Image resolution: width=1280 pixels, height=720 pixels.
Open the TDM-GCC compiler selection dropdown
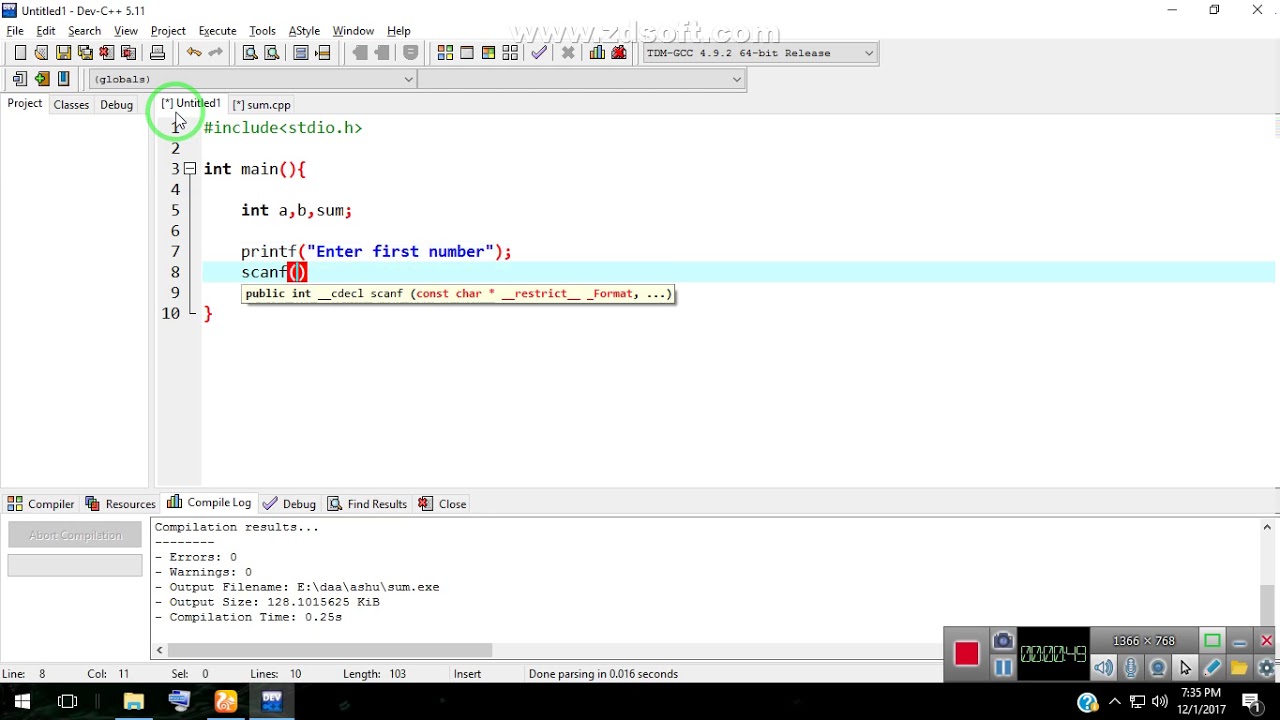pos(760,53)
